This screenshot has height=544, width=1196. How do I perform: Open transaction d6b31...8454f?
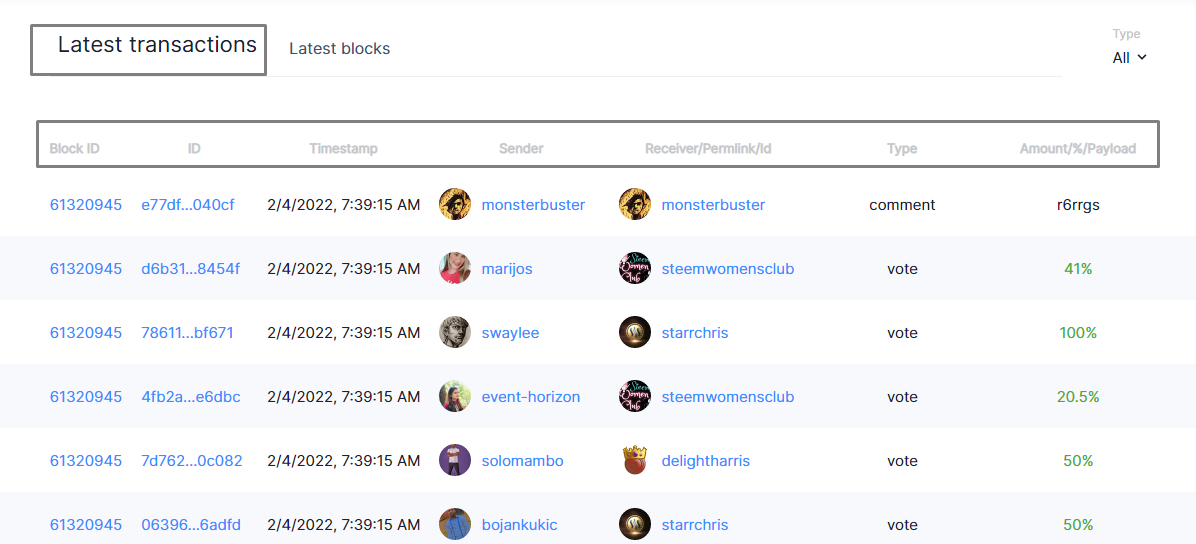[191, 269]
